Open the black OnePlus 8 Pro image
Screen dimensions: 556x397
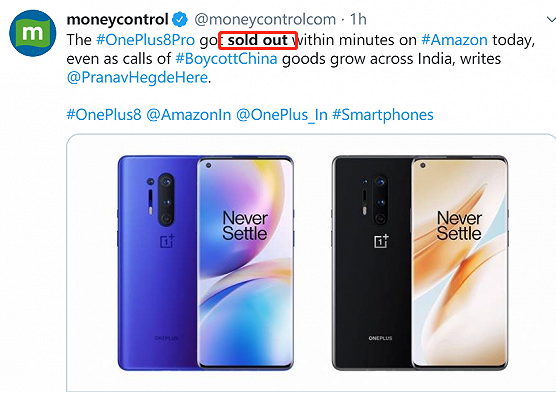click(420, 263)
